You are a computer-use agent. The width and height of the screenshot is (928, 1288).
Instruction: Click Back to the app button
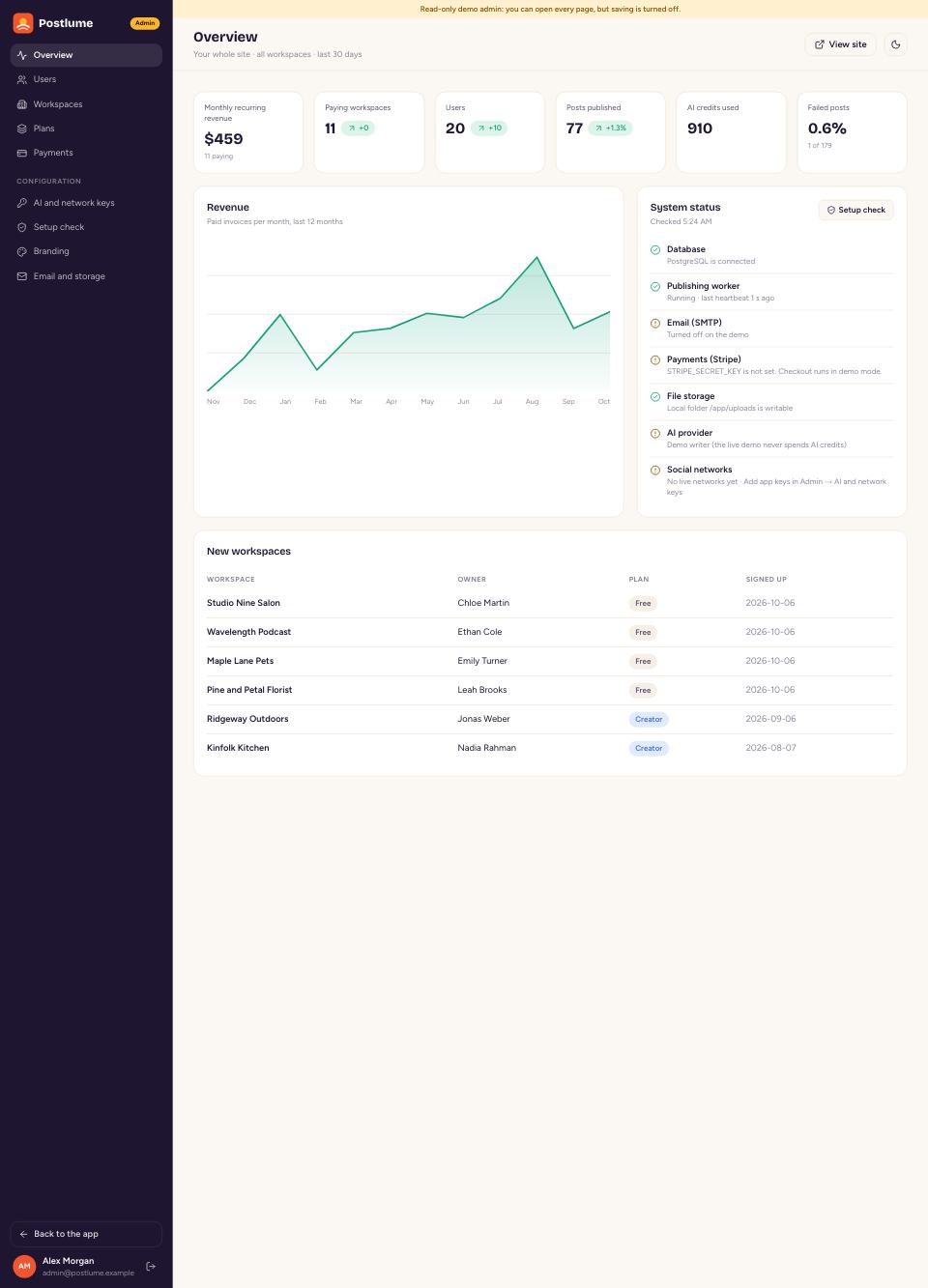pyautogui.click(x=86, y=1234)
